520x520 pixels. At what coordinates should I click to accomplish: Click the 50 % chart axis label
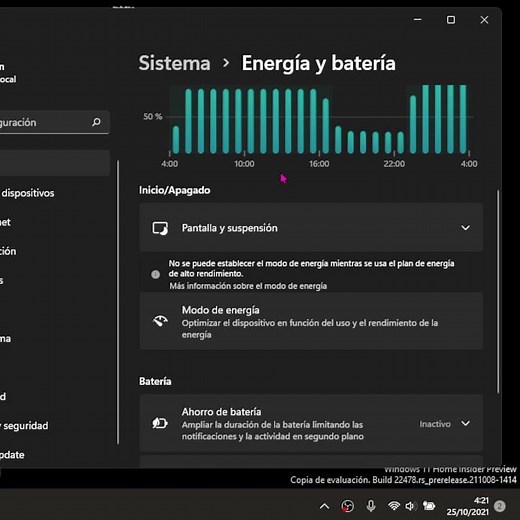[153, 116]
